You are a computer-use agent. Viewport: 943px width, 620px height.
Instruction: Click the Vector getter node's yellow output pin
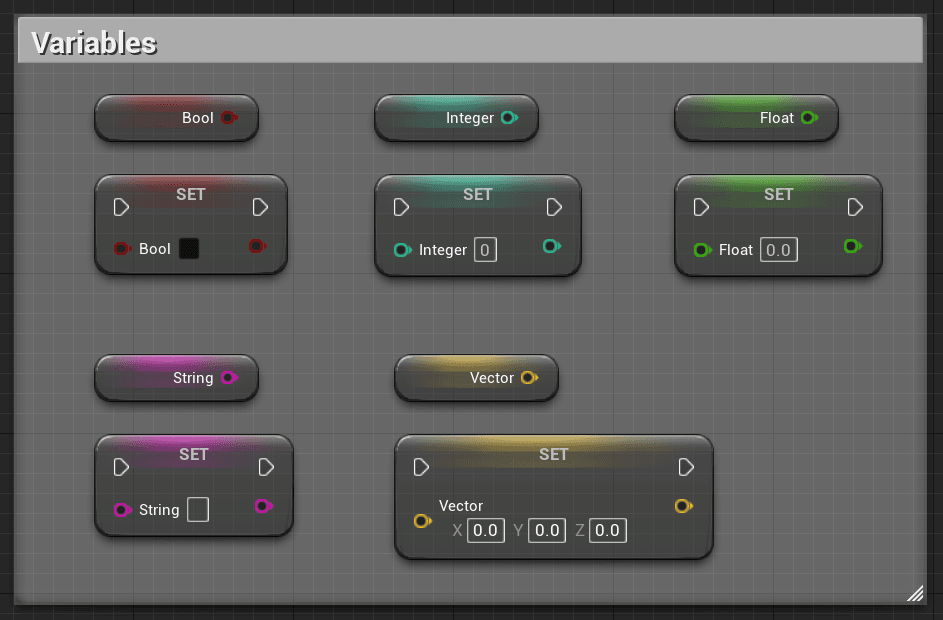(x=528, y=378)
